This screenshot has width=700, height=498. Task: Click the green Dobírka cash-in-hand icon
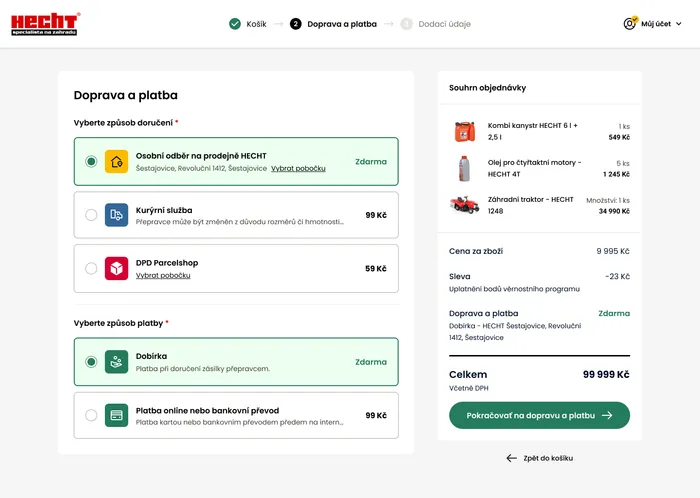pyautogui.click(x=117, y=362)
